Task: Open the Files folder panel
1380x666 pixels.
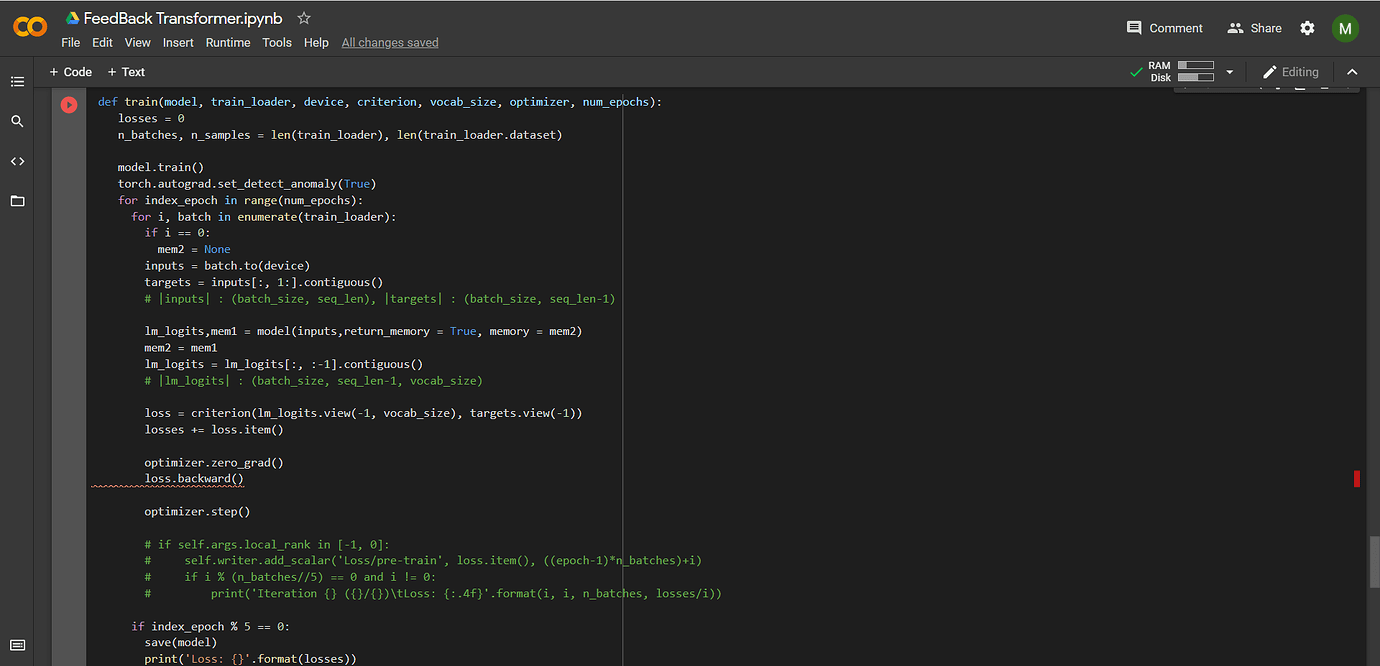Action: [x=17, y=201]
